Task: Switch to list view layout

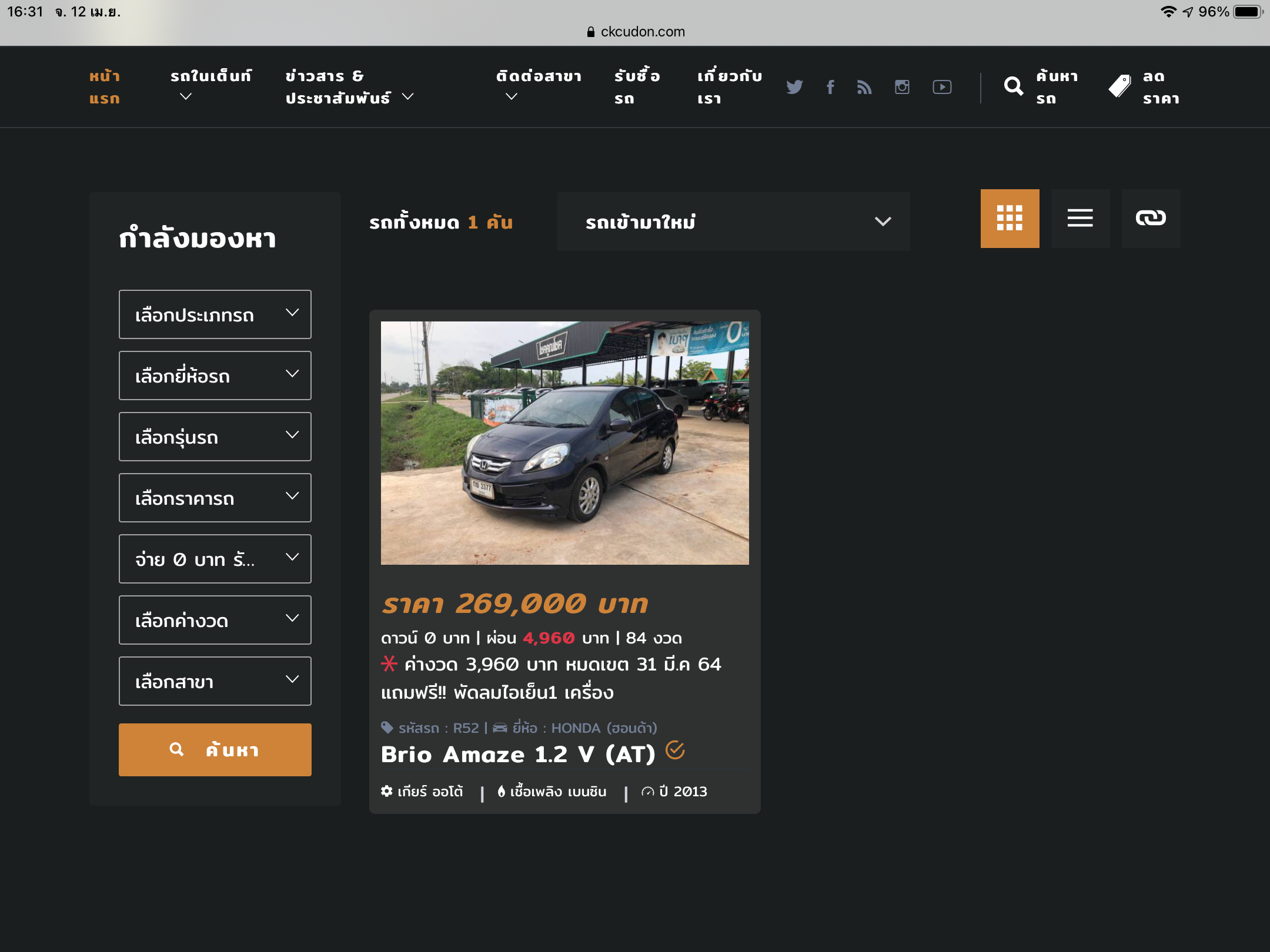Action: [x=1080, y=219]
